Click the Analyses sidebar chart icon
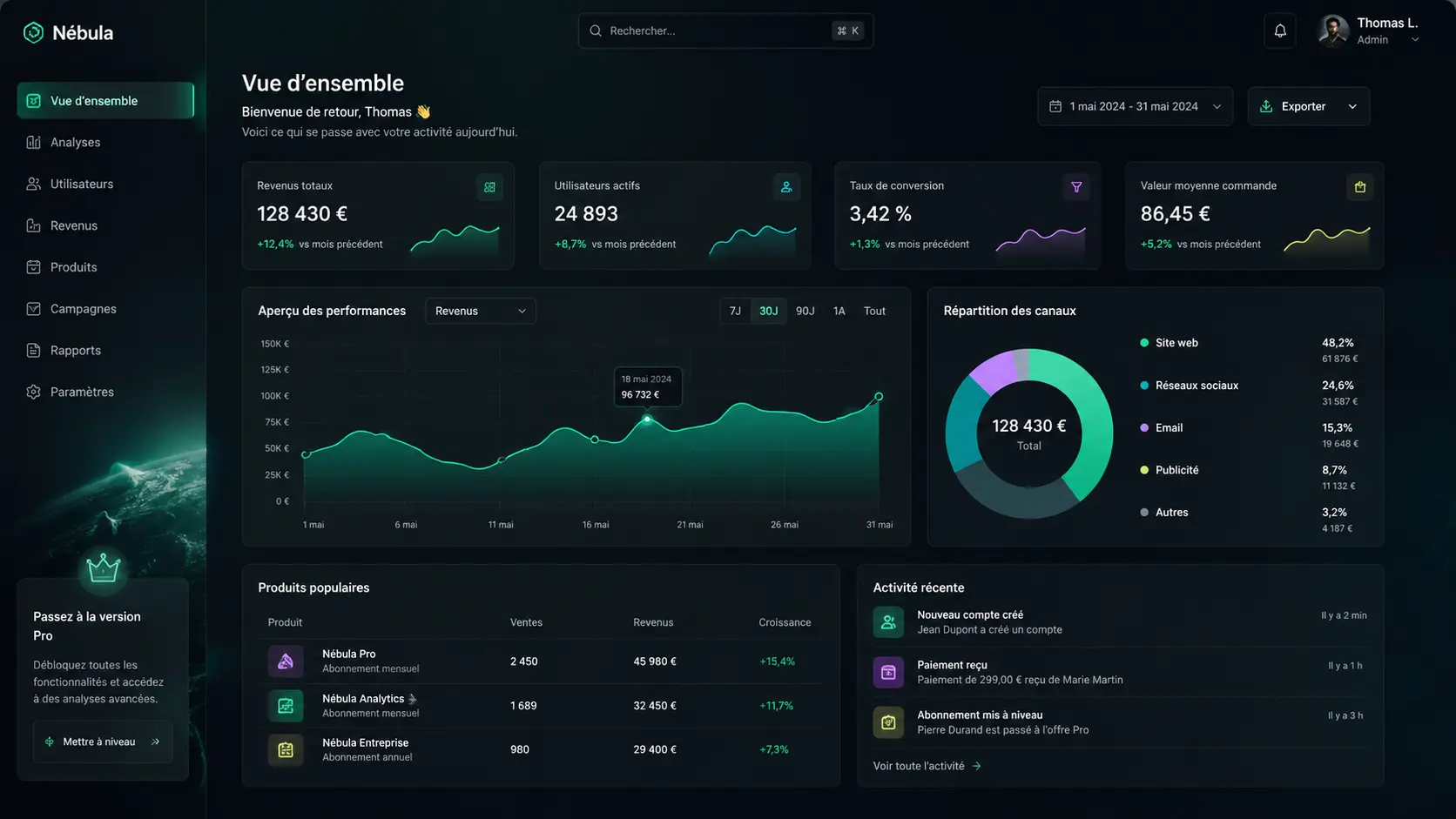 pyautogui.click(x=33, y=142)
